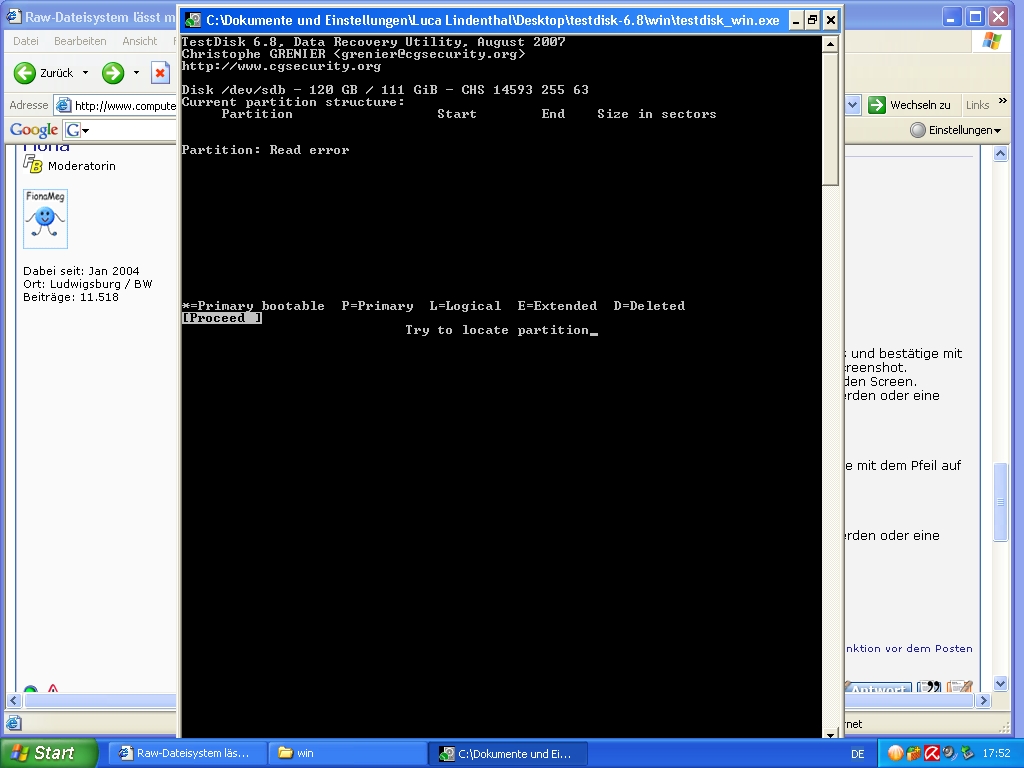Screen dimensions: 1024x768
Task: Click the 'Dabei seit: Jan 2004' text
Action: point(81,271)
